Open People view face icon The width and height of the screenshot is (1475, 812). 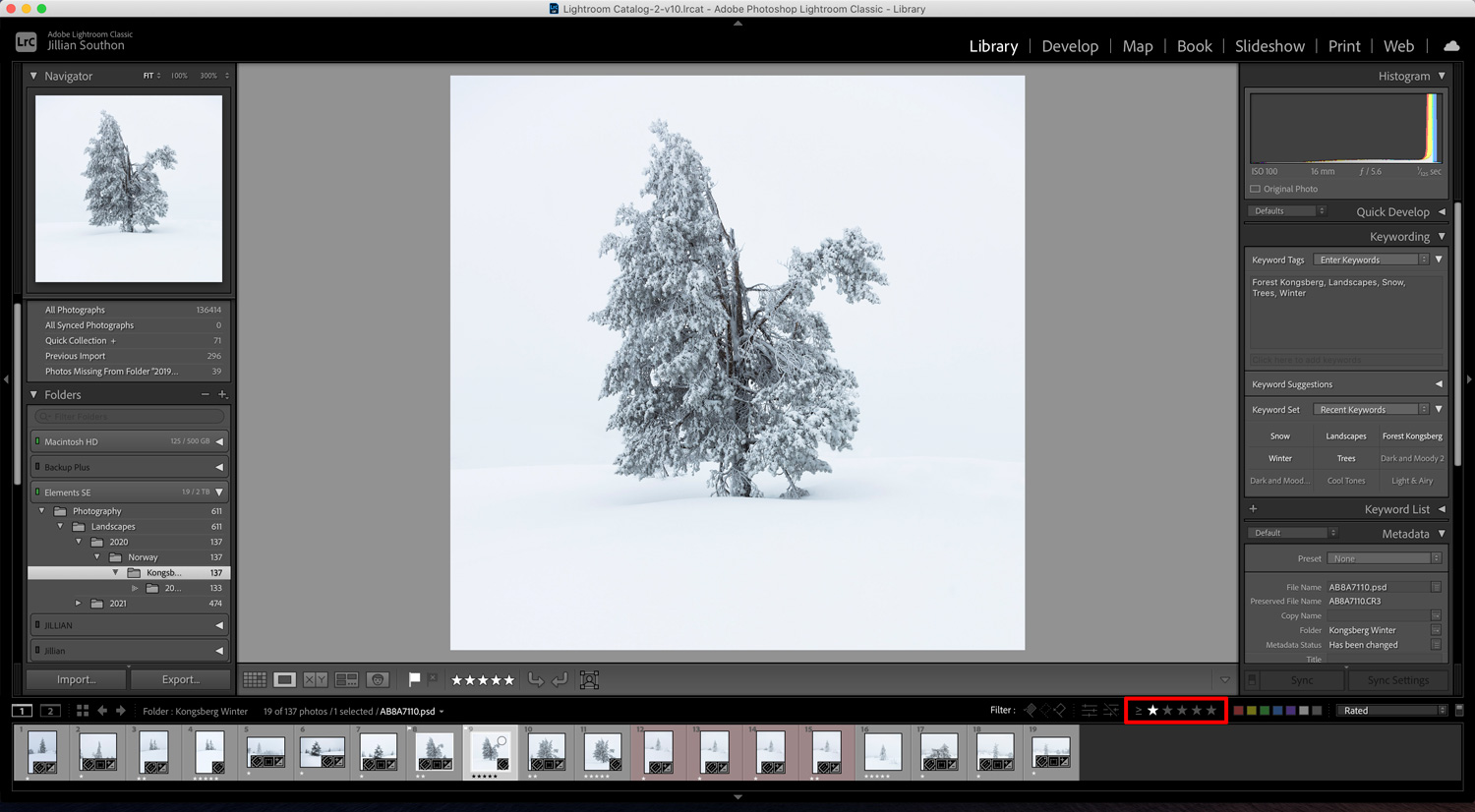[378, 679]
